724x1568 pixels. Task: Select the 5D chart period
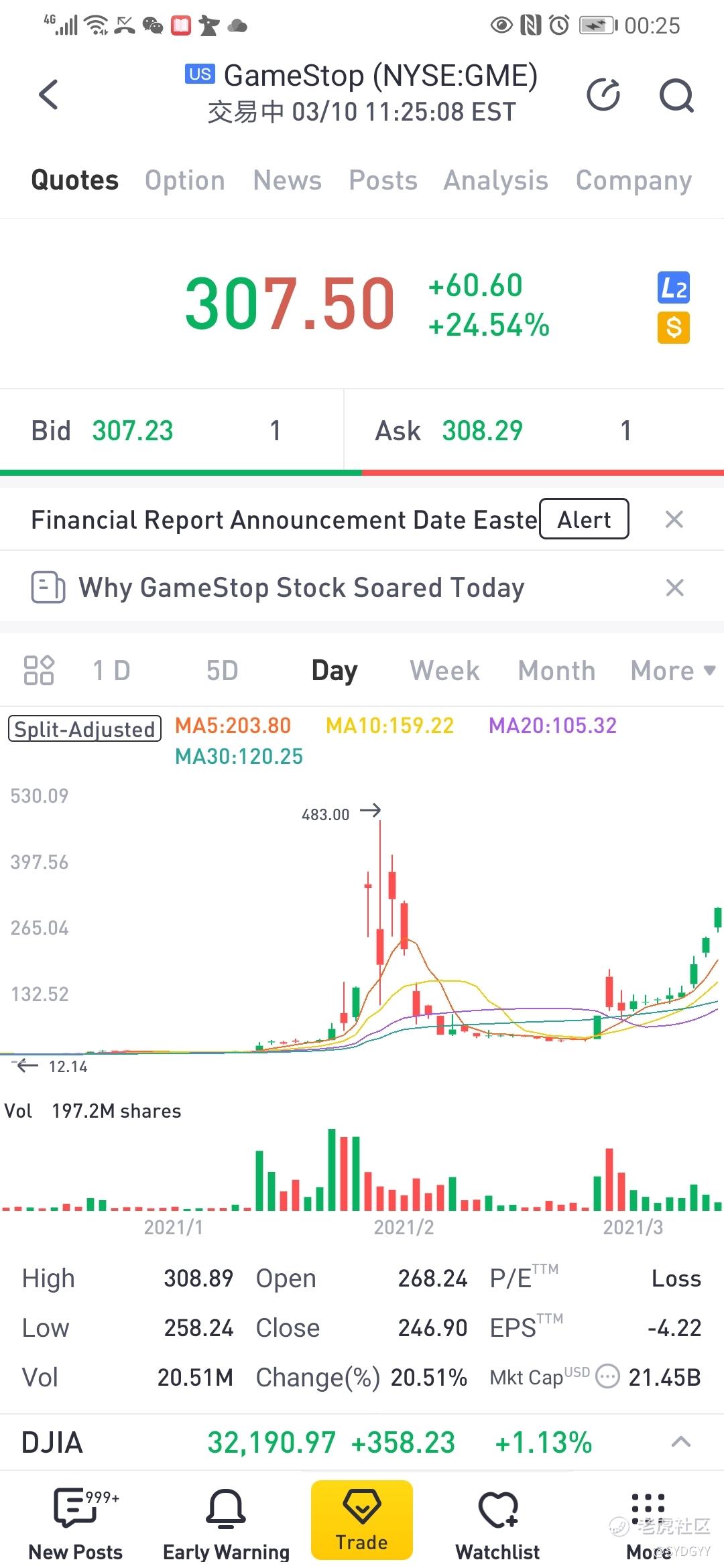click(223, 670)
